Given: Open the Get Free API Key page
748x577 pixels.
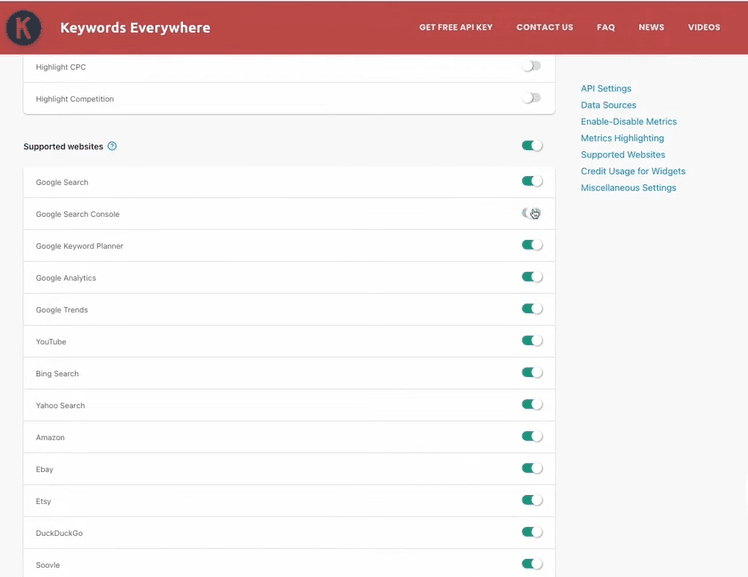Looking at the screenshot, I should pyautogui.click(x=456, y=28).
